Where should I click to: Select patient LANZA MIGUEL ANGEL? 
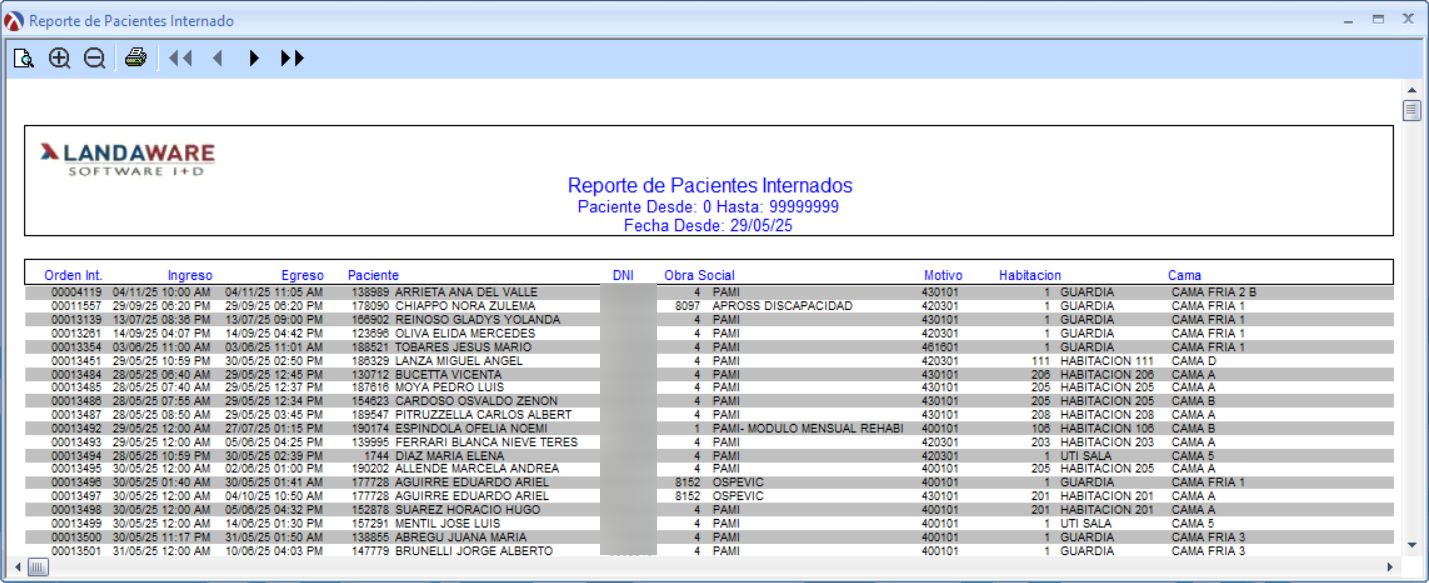(460, 360)
